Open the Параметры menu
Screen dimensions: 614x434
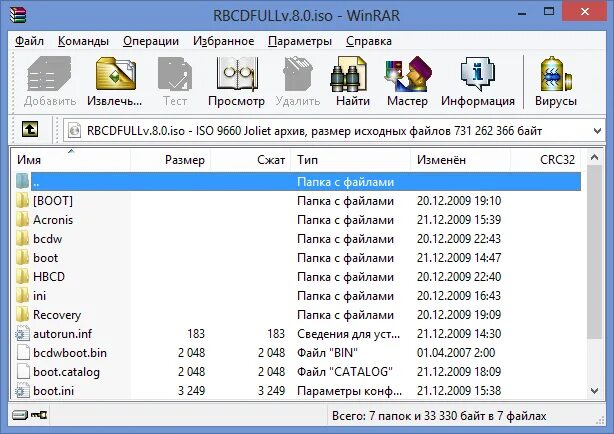pyautogui.click(x=300, y=41)
